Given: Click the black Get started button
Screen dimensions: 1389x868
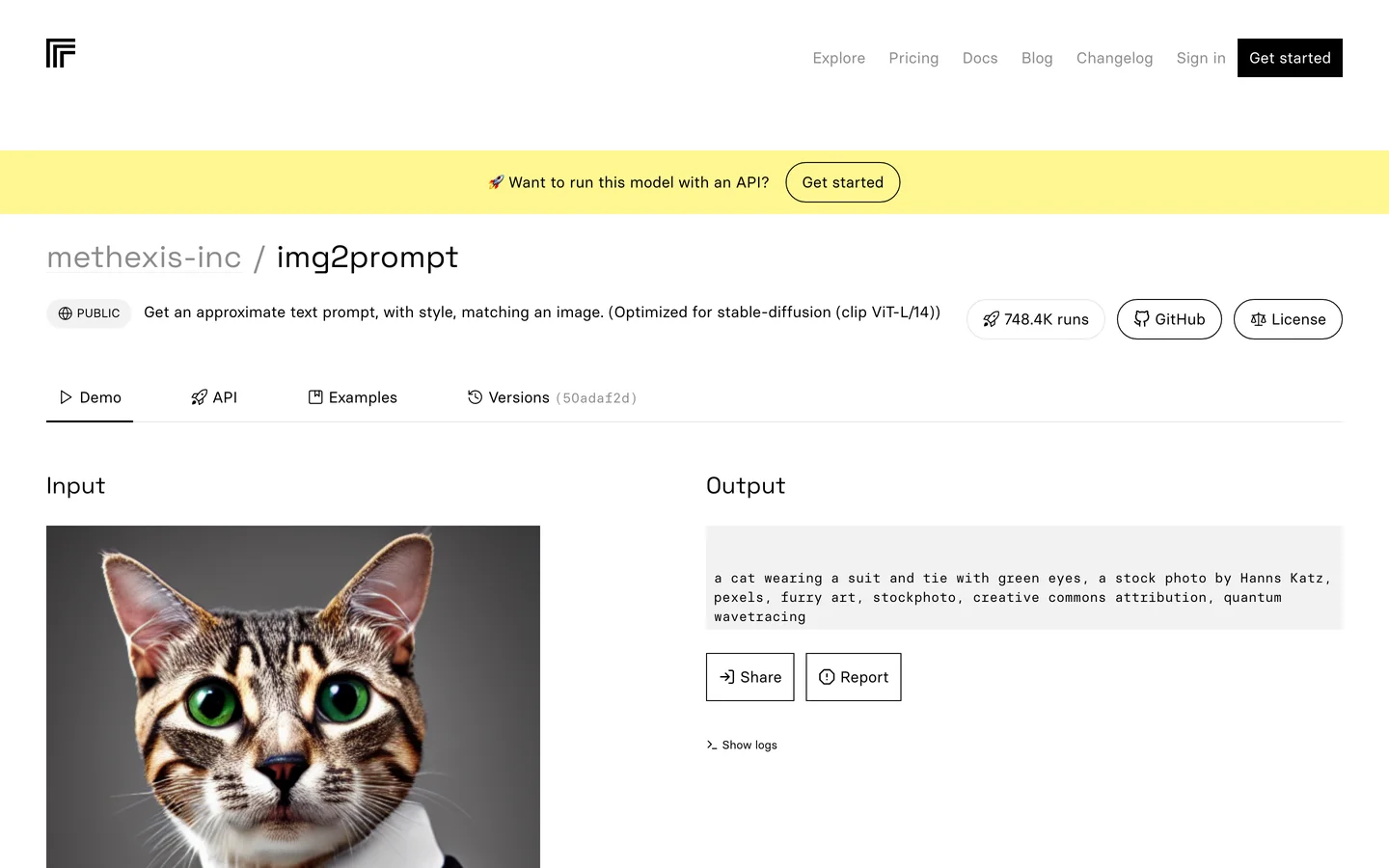Looking at the screenshot, I should click(1290, 58).
